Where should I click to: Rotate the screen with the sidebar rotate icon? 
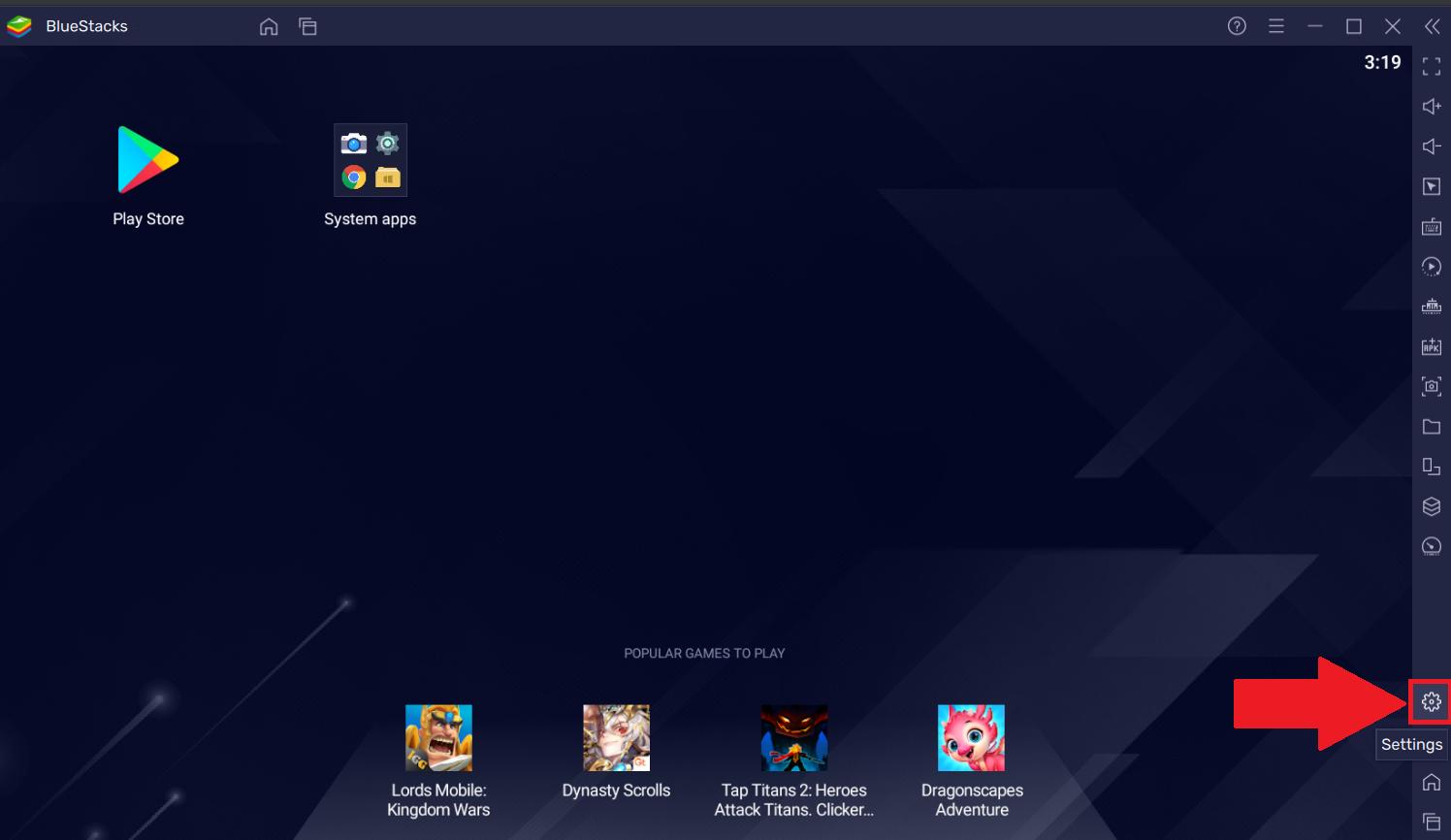point(1432,467)
